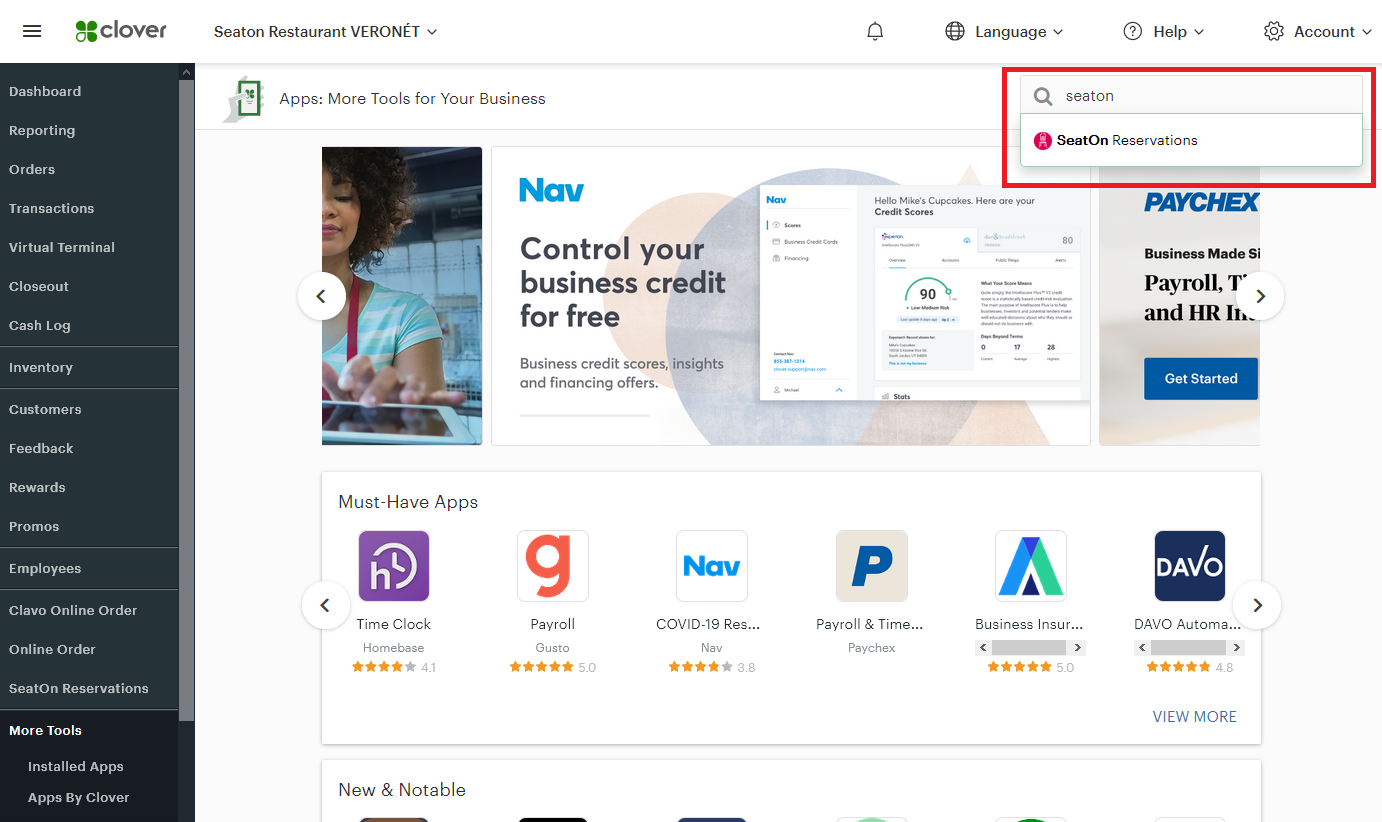Screen dimensions: 1382x822
Task: Open the Nav COVID-19 app icon
Action: 712,566
